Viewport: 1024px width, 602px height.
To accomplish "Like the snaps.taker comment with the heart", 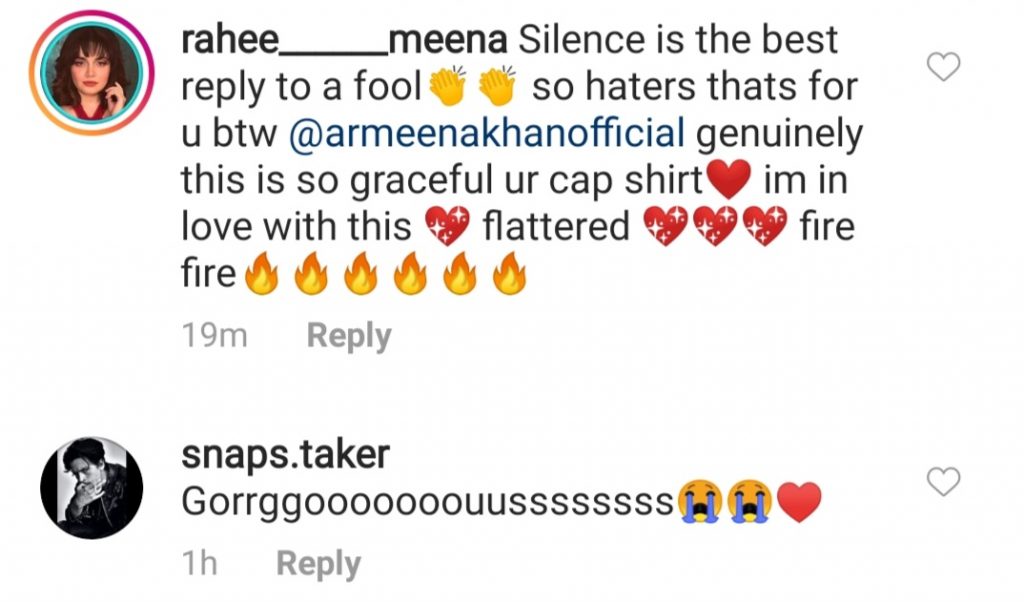I will [x=944, y=482].
